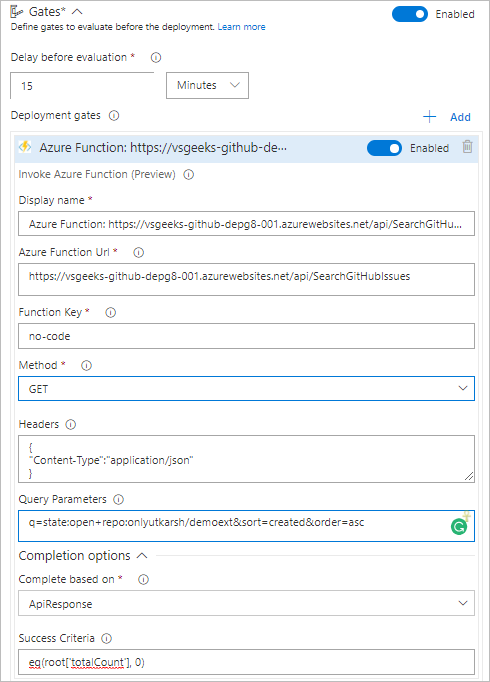
Task: Select the Azure Function gate header title
Action: pyautogui.click(x=163, y=148)
